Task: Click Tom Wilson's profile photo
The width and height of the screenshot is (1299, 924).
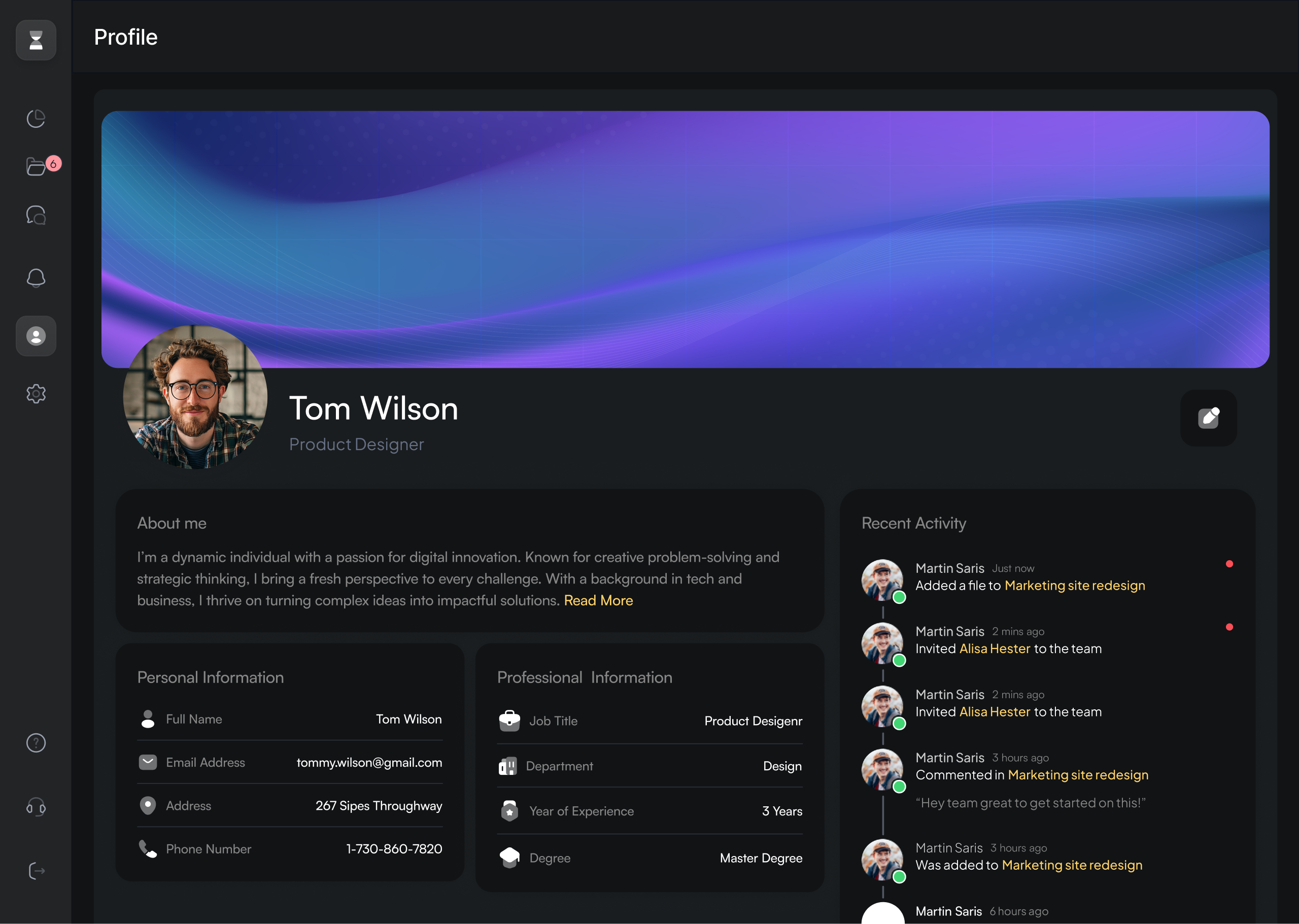Action: coord(195,397)
